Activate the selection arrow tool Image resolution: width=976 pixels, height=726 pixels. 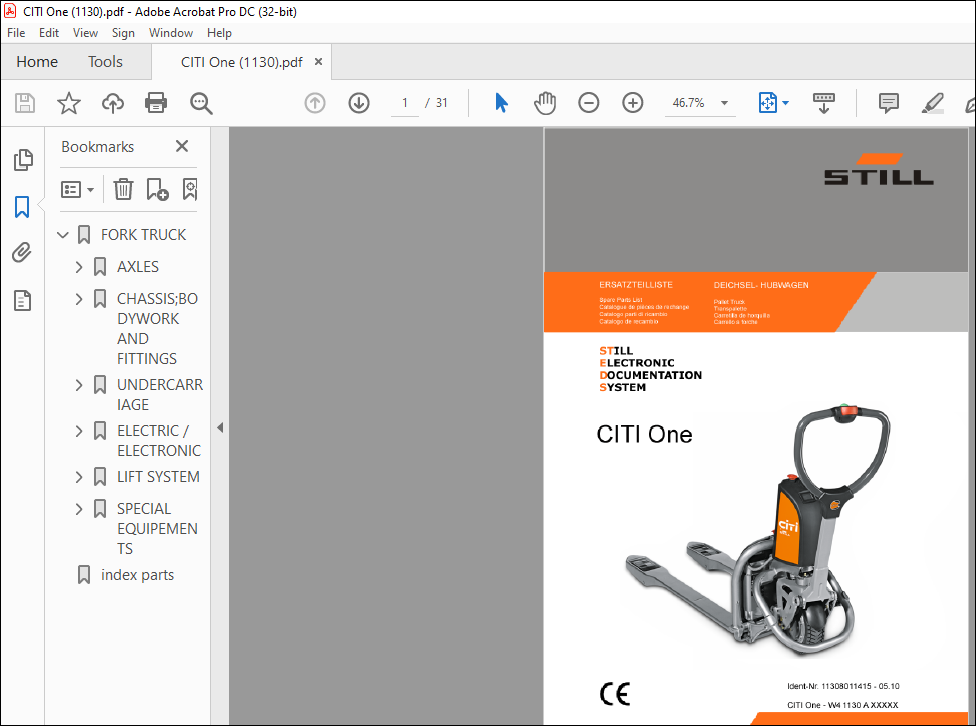(501, 103)
